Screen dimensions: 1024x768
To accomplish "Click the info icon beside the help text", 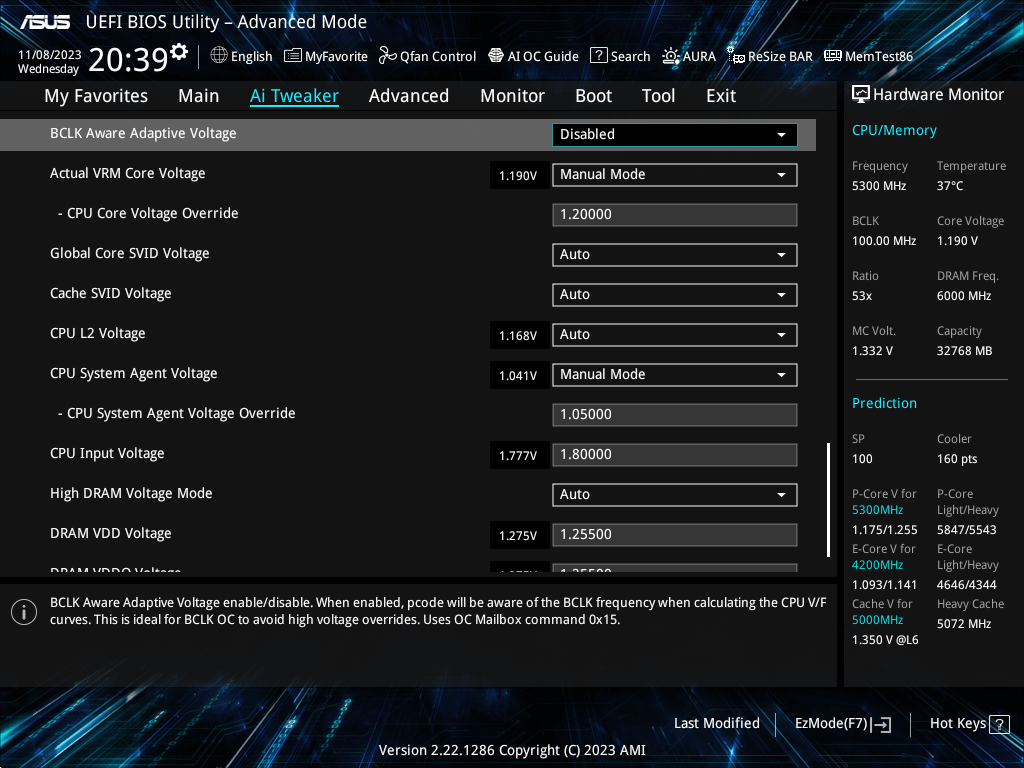I will (x=24, y=612).
